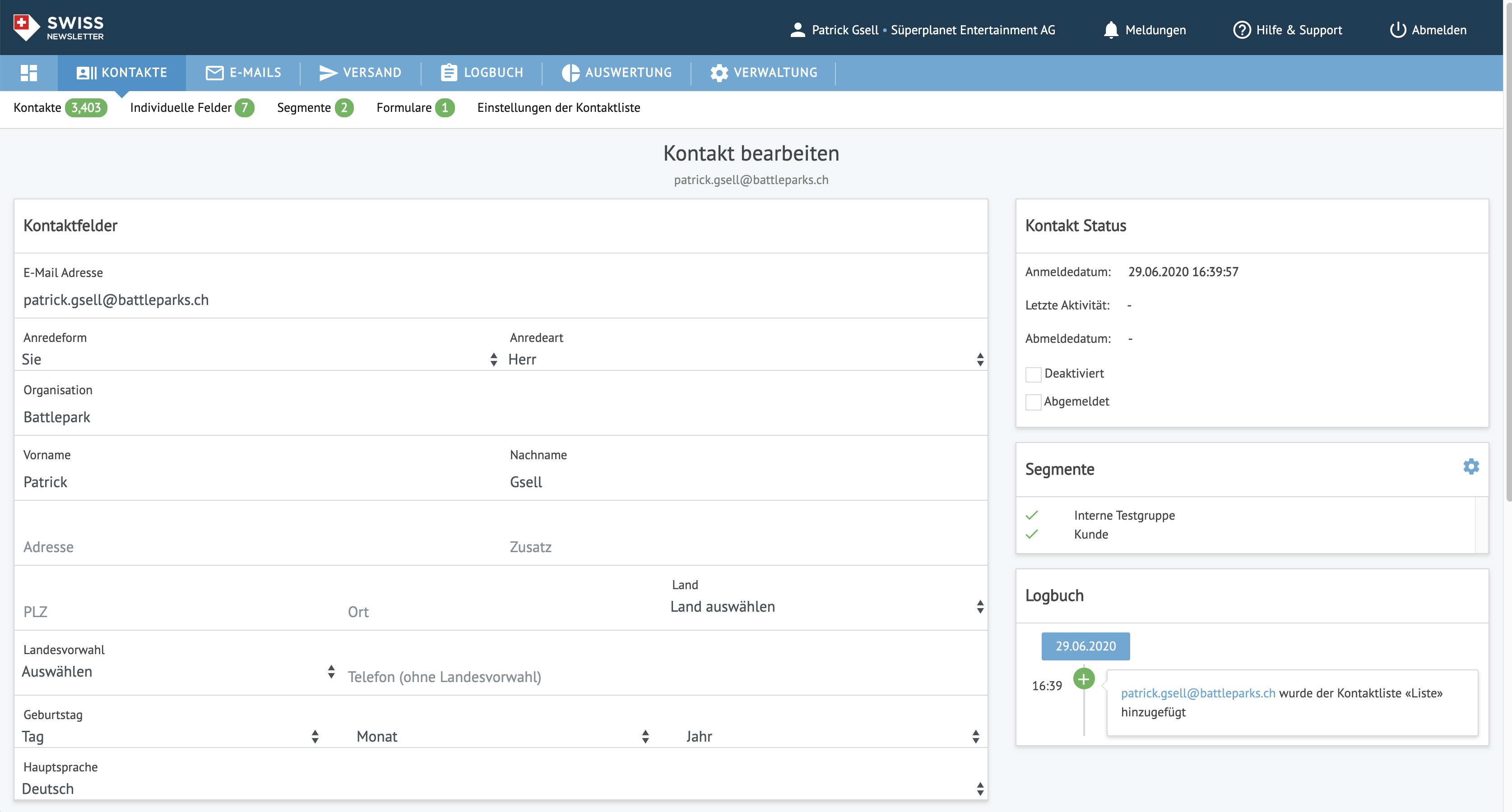
Task: Click the Meldungen bell icon
Action: pos(1110,30)
